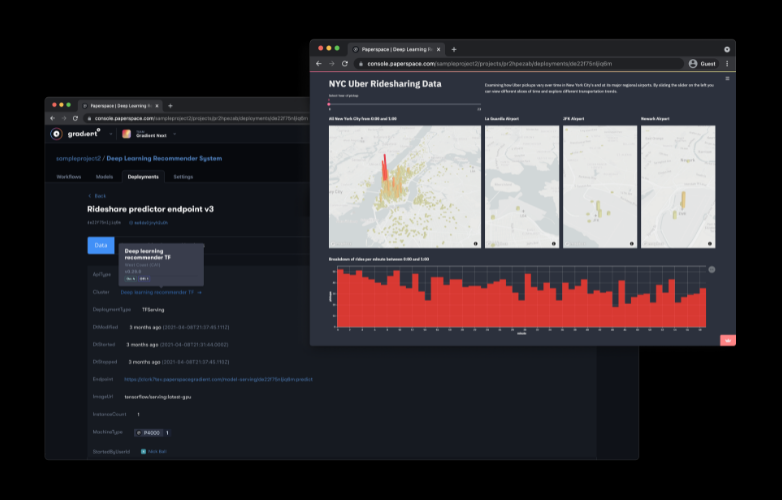Click the round icon at the right end of the NYC Uber tab strip
The image size is (782, 500).
(x=727, y=49)
